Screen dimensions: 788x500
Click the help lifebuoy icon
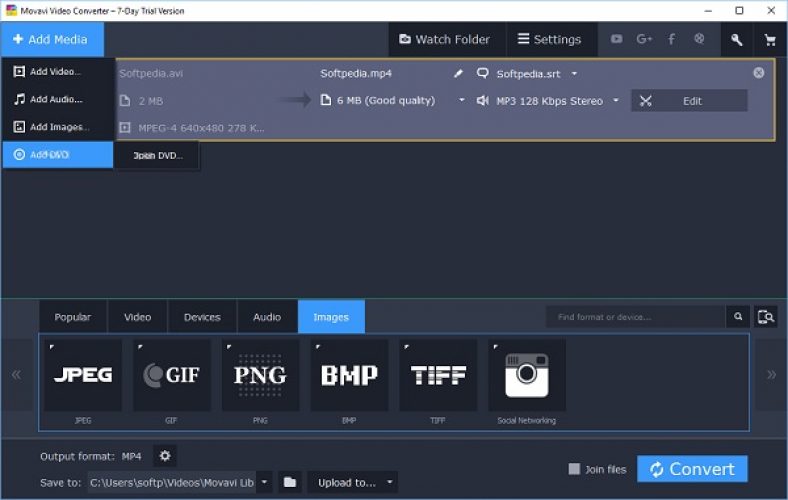tap(699, 39)
